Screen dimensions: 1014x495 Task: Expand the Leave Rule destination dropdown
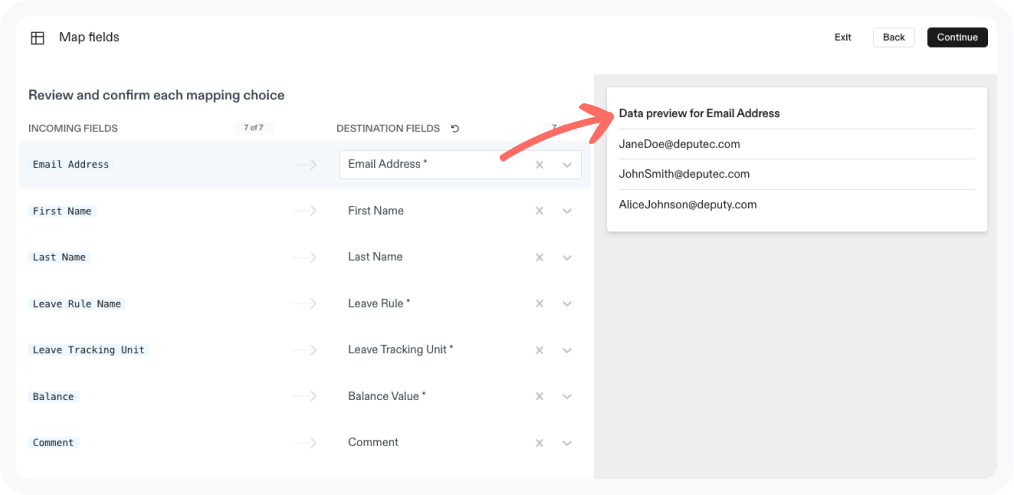click(x=567, y=303)
